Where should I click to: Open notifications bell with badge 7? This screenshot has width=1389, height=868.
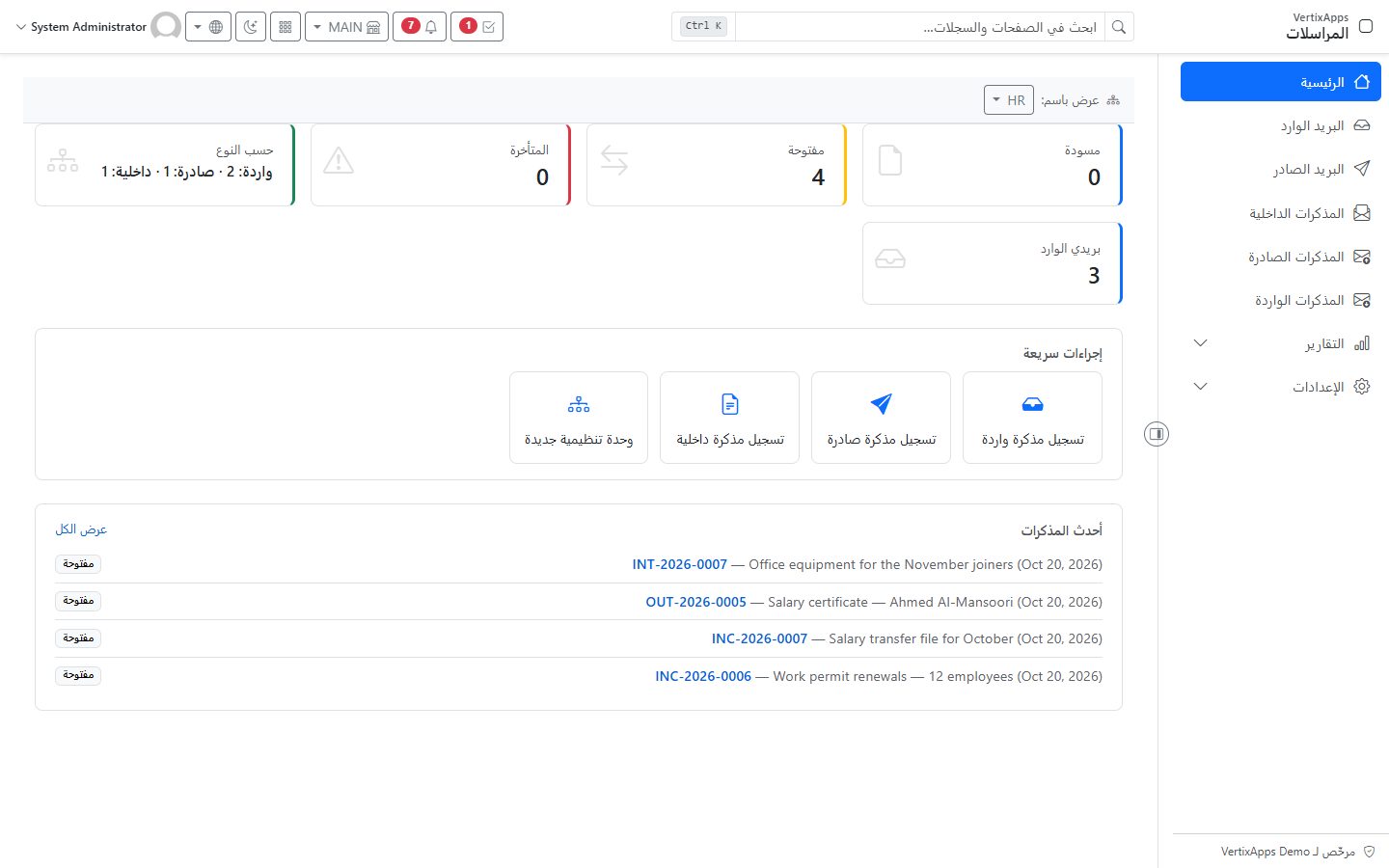tap(419, 27)
